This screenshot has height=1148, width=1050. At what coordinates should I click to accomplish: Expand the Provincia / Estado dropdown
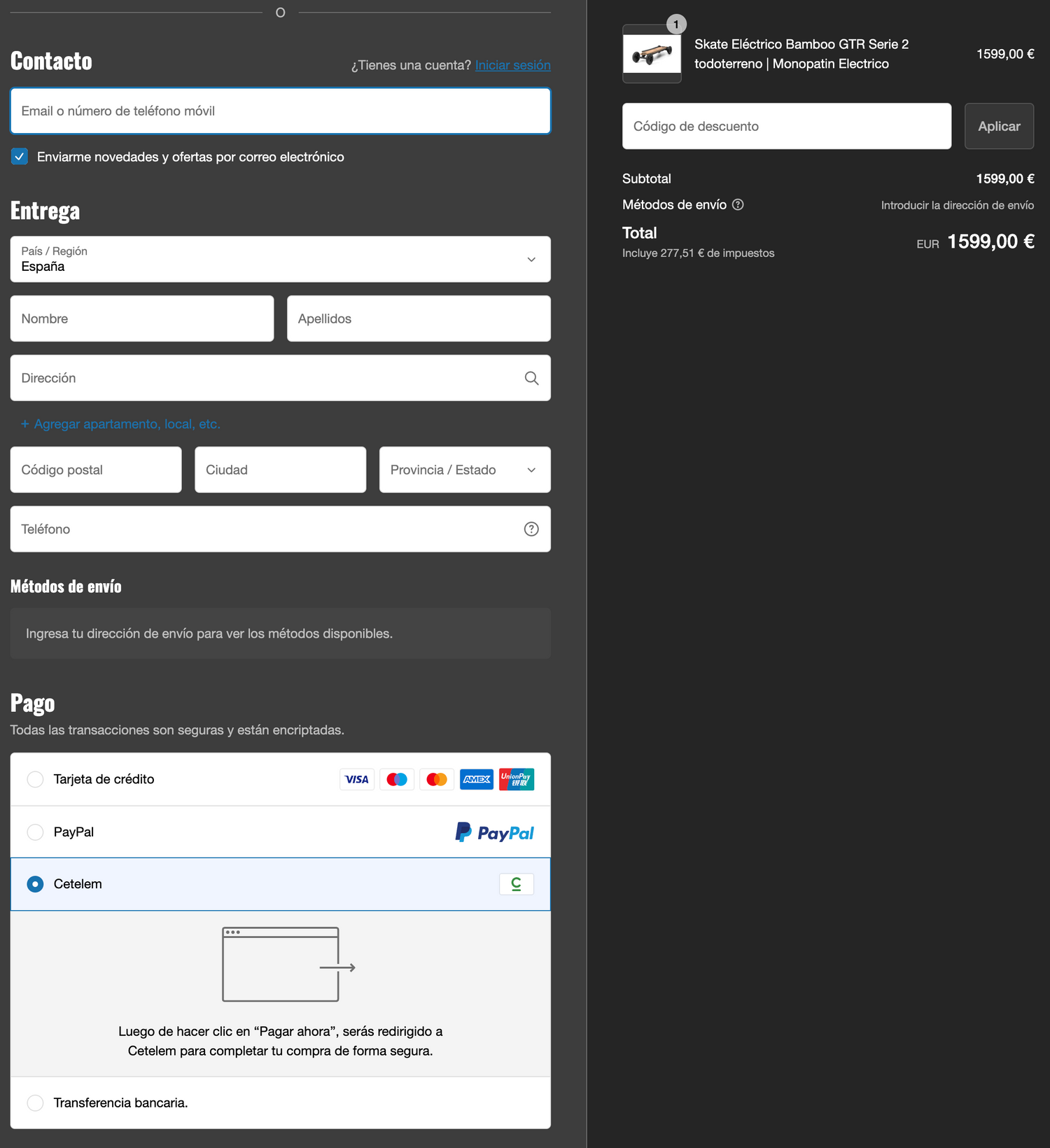pos(465,470)
